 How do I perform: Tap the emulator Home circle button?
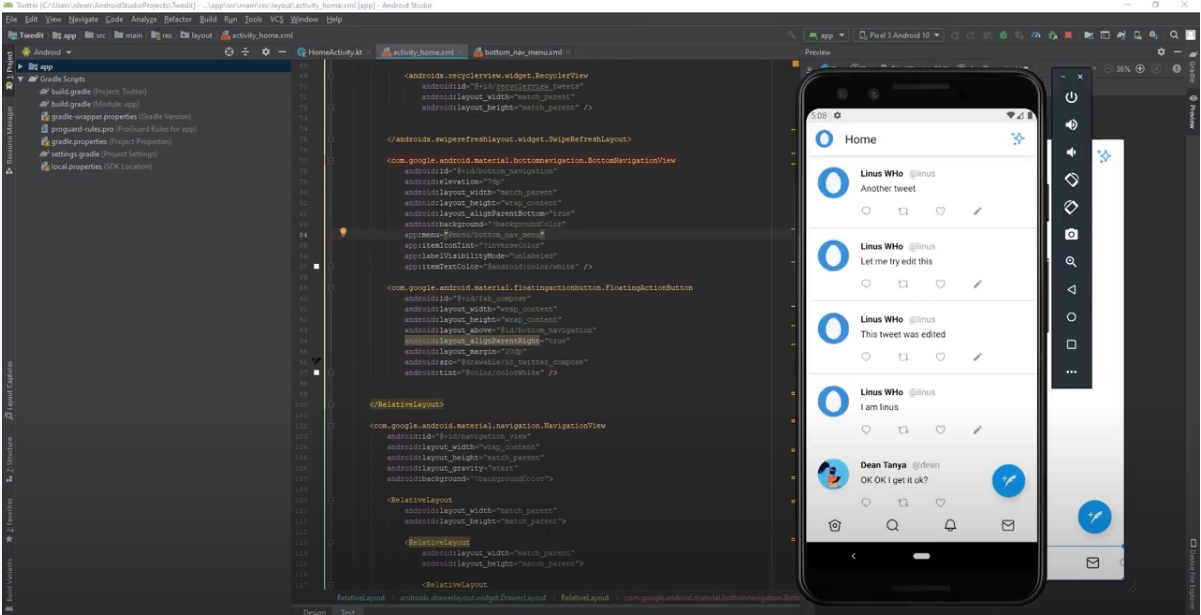click(1071, 317)
